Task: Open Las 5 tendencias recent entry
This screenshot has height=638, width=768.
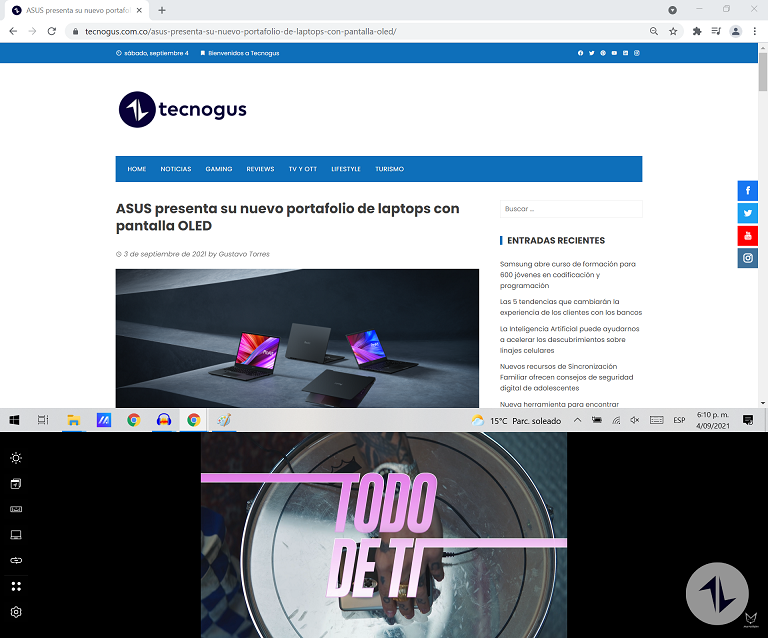Action: 571,307
